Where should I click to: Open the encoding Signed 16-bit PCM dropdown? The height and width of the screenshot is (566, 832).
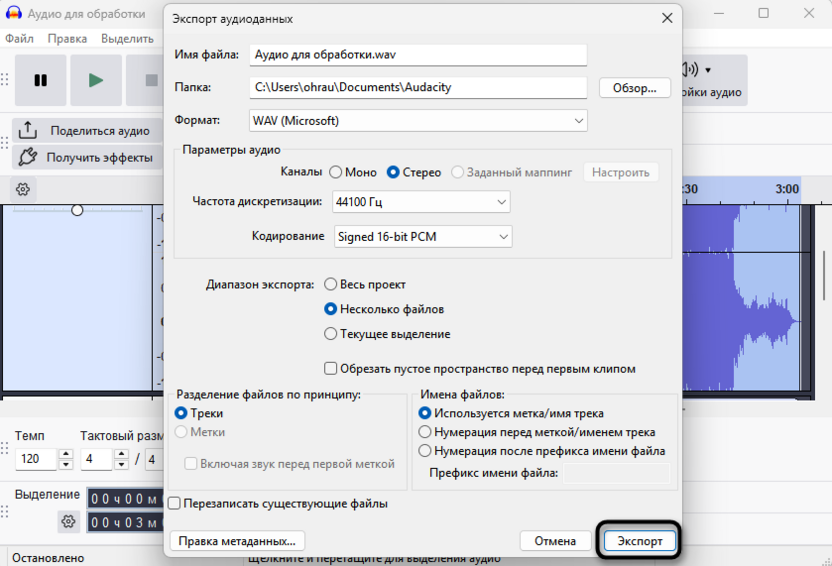pos(423,237)
